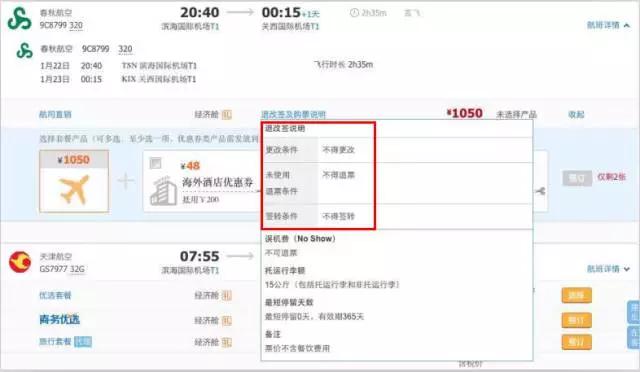Click the blue tag next to 旅行套餐
Screen dimensions: 640x372
click(83, 341)
